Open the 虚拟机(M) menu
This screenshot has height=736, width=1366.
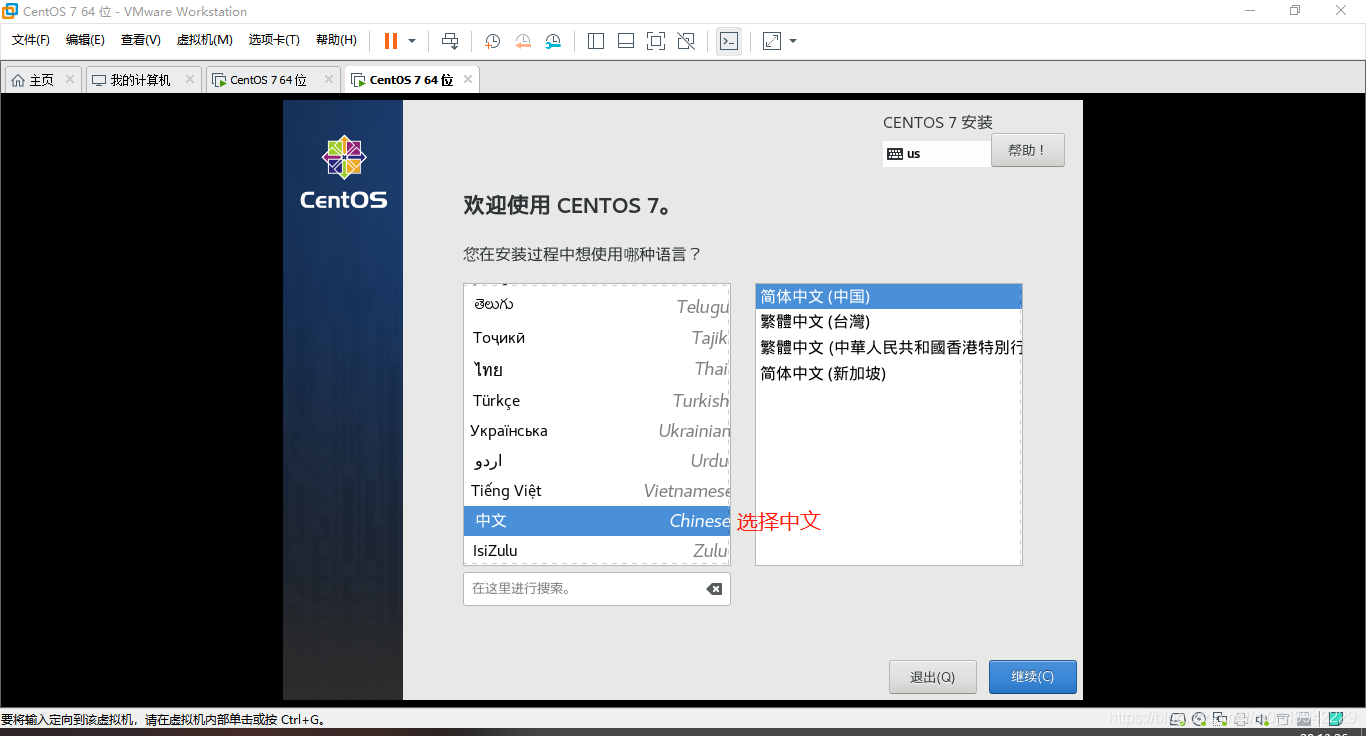point(205,40)
